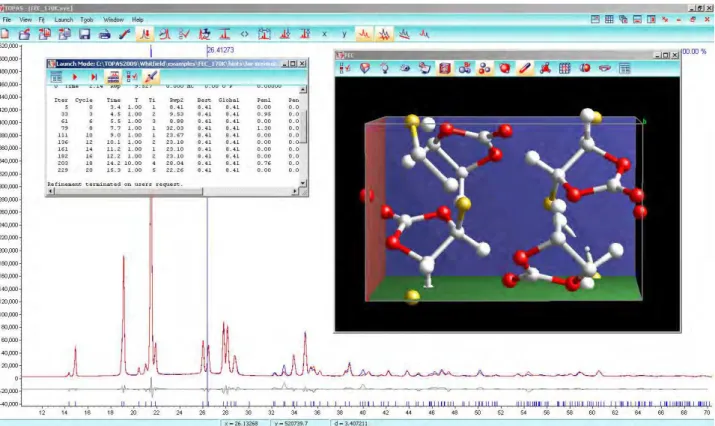The width and height of the screenshot is (715, 426).
Task: Click the Open file folder icon
Action: coord(24,34)
